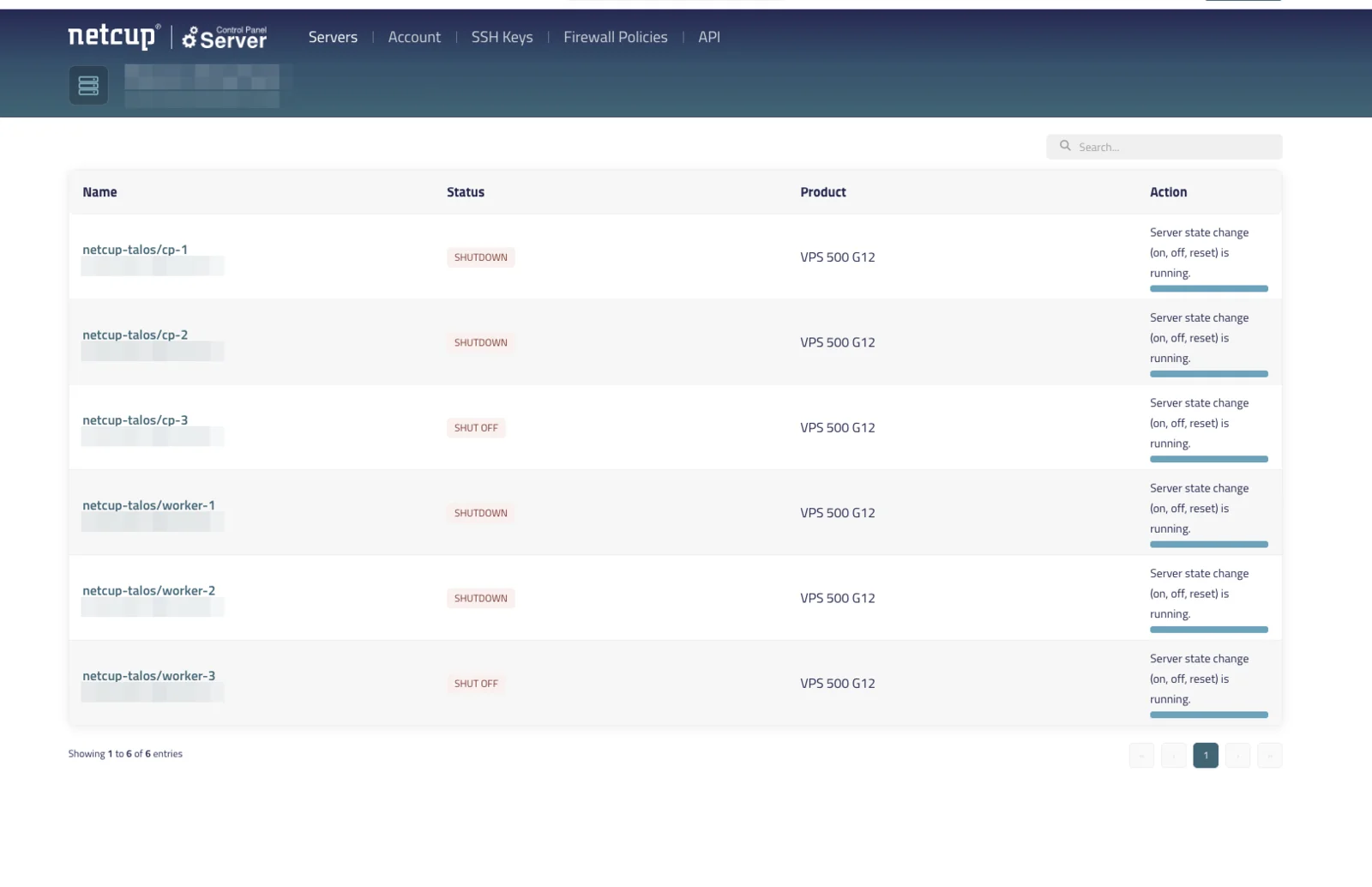Open the Servers menu
This screenshot has height=887, width=1372.
pyautogui.click(x=333, y=37)
